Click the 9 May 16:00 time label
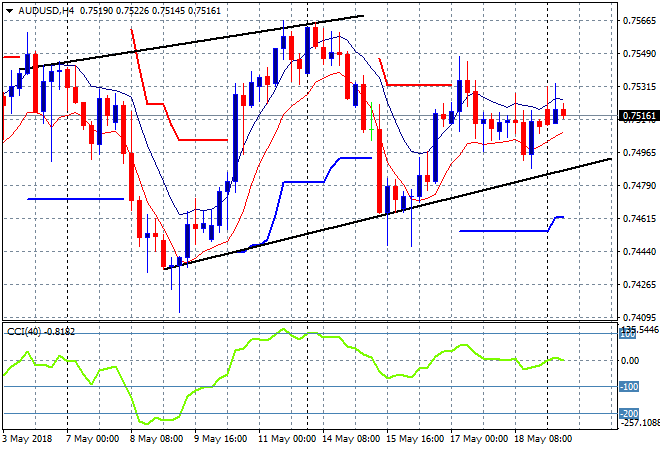660x450 pixels. (x=221, y=439)
